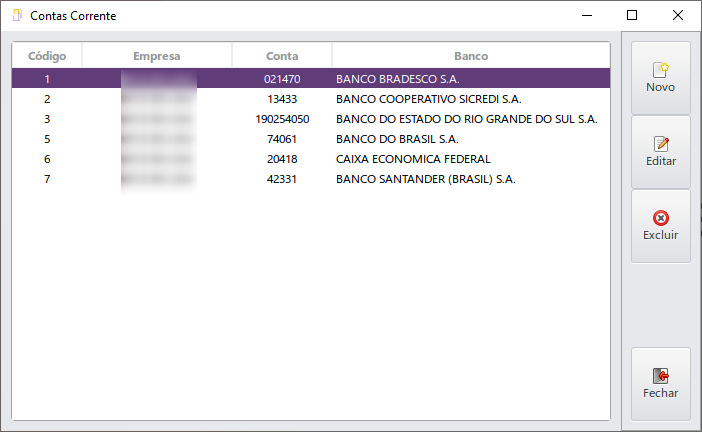Sort by the Banco column header
Viewport: 702px width, 432px height.
point(471,56)
